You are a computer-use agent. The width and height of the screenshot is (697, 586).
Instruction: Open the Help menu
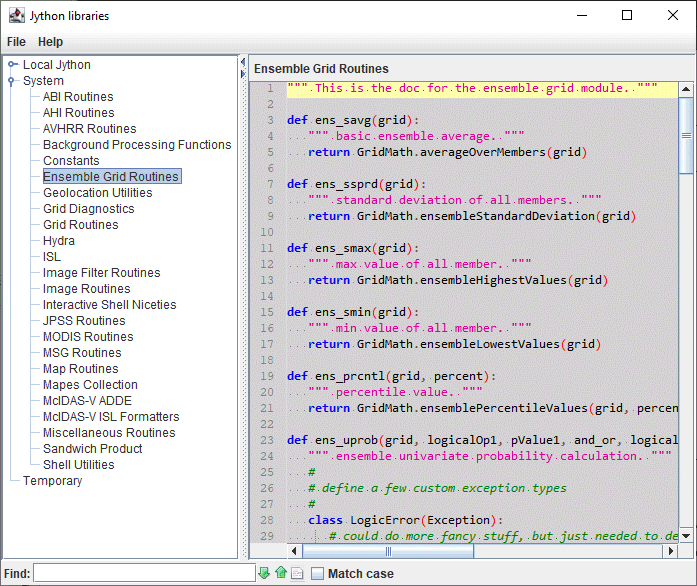pyautogui.click(x=50, y=42)
